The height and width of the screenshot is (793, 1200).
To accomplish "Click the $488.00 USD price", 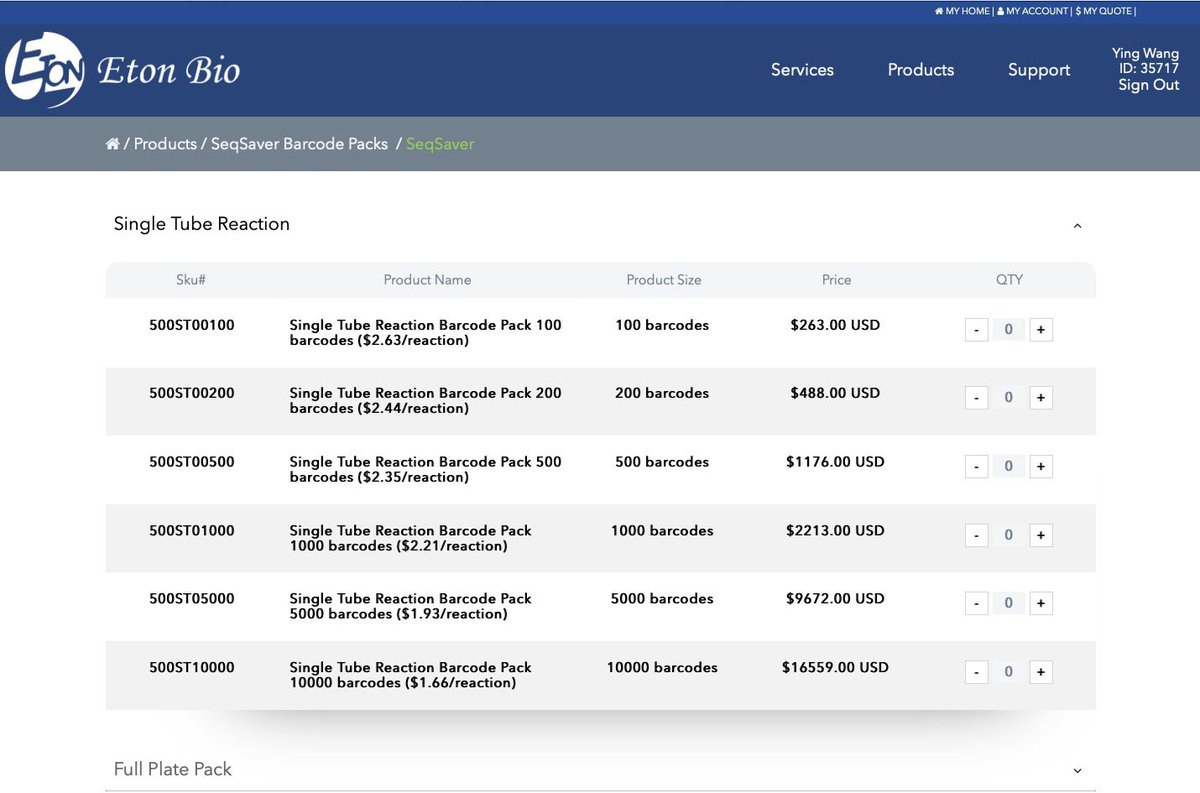I will [x=835, y=393].
